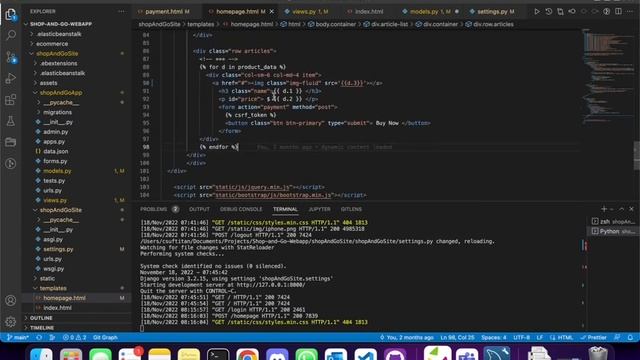This screenshot has height=360, width=640.
Task: Click the open timeline history icon
Action: click(549, 11)
